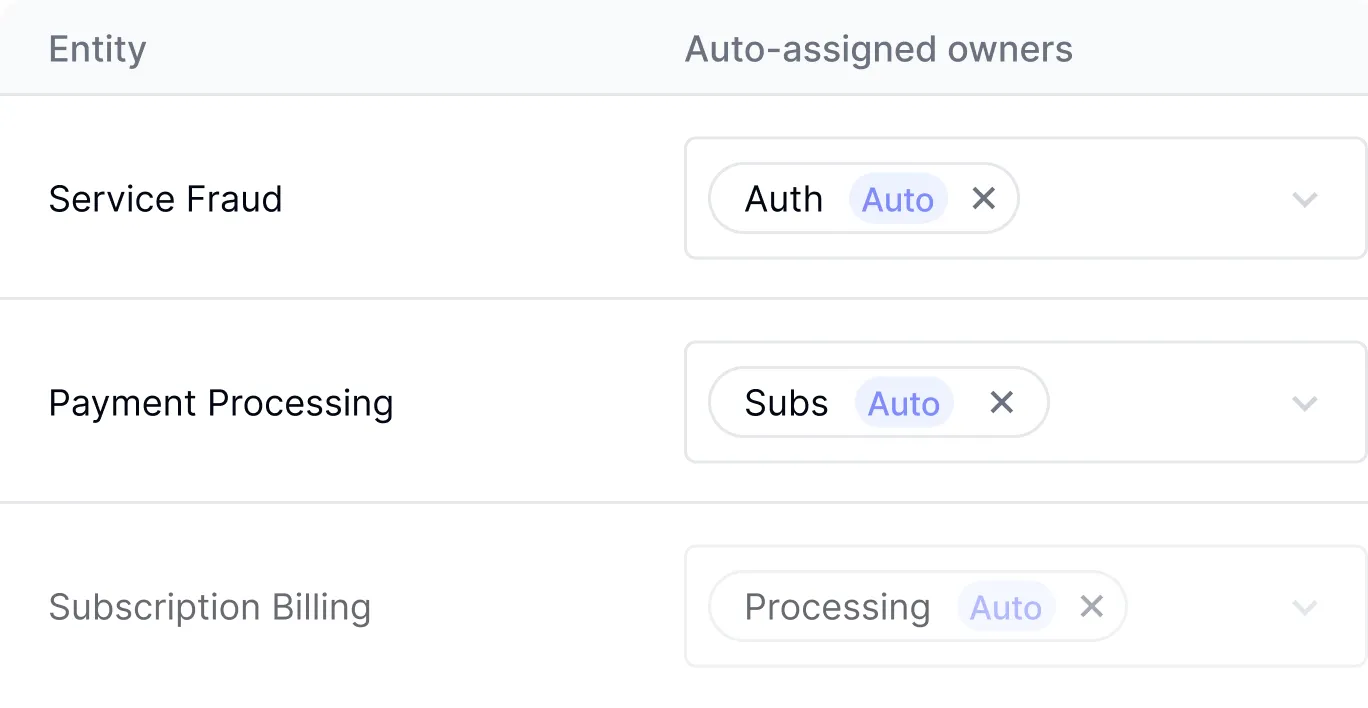Screen dimensions: 1368x708
Task: Select the Subs owner chip
Action: pyautogui.click(x=786, y=403)
